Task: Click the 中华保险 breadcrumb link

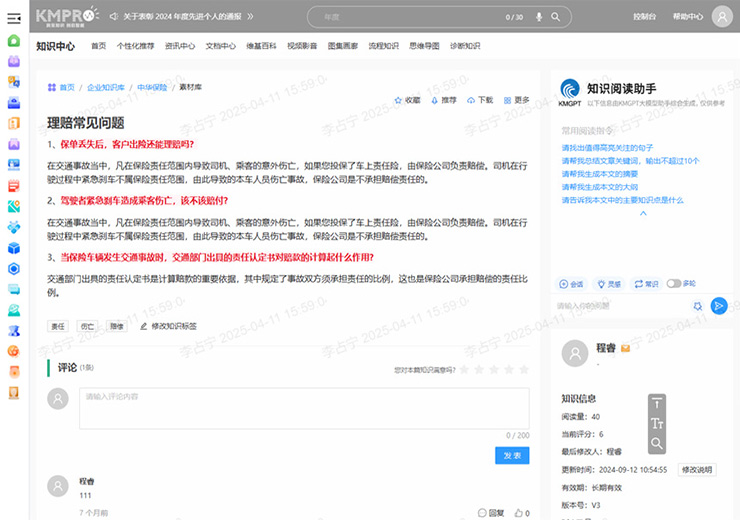Action: (152, 87)
